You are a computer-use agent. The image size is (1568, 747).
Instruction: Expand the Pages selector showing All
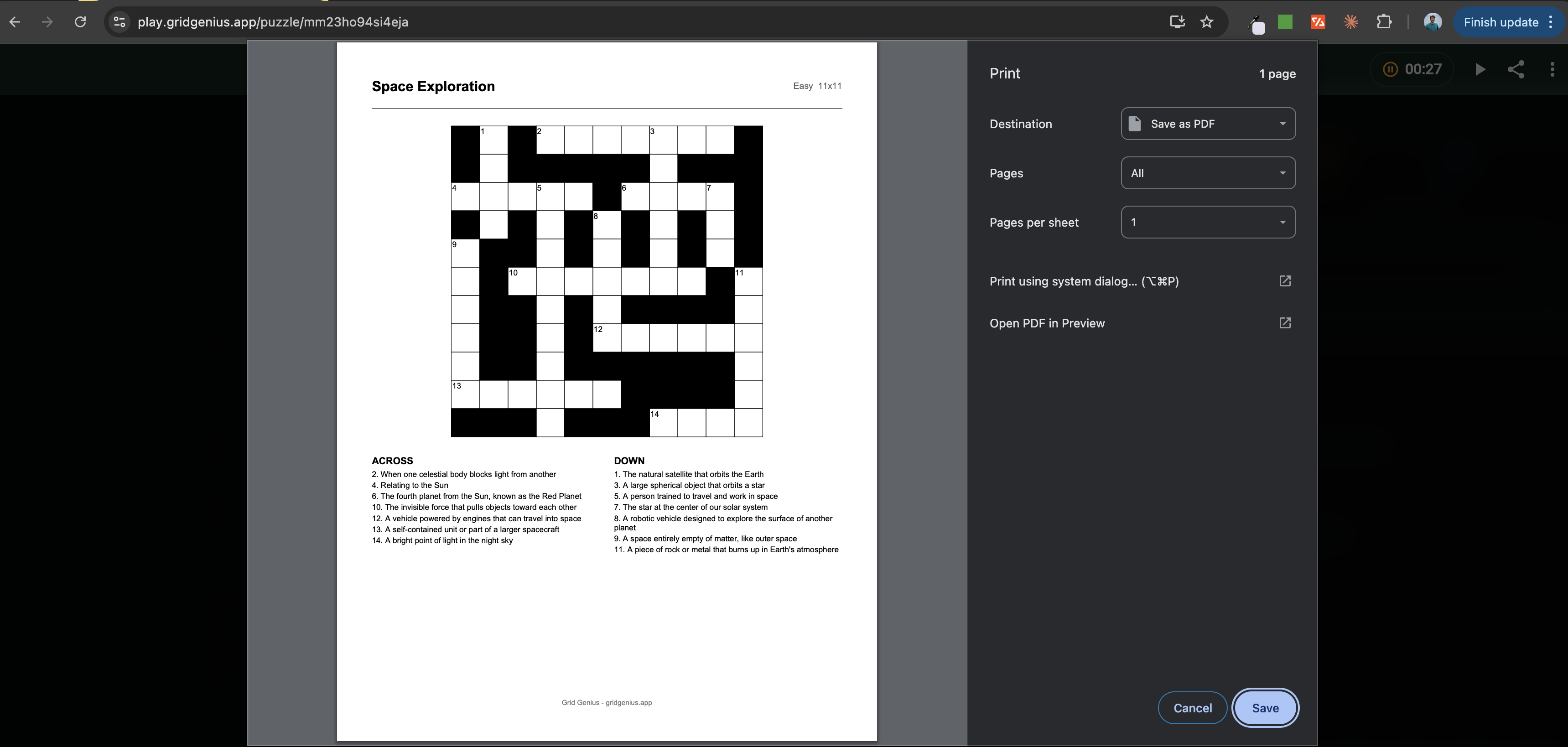[x=1208, y=173]
